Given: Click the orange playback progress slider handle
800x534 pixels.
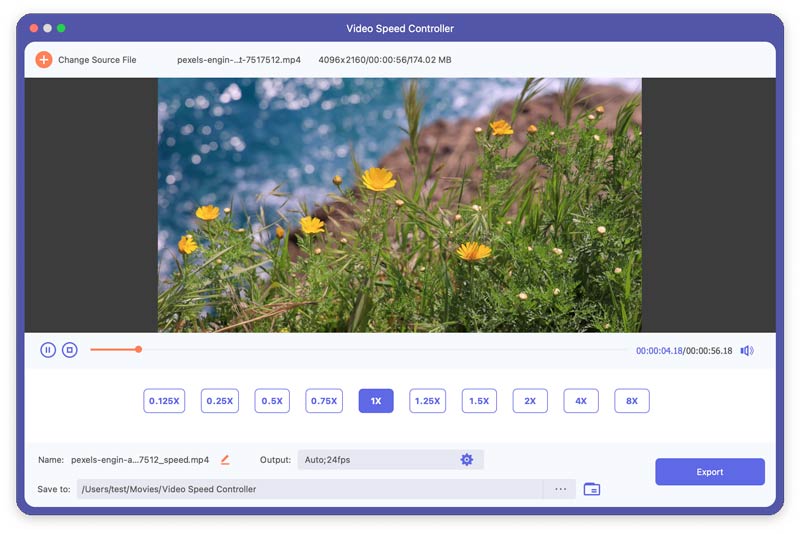Looking at the screenshot, I should click(138, 349).
